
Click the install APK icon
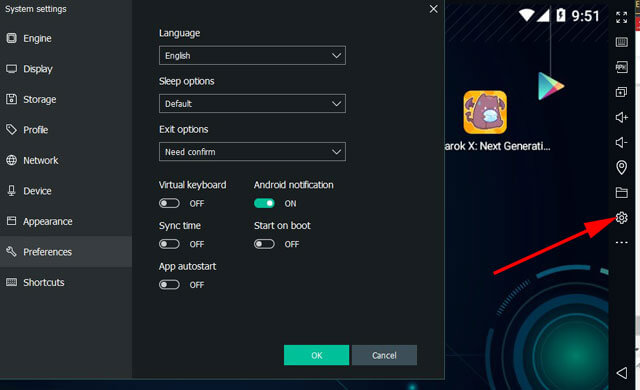[621, 67]
